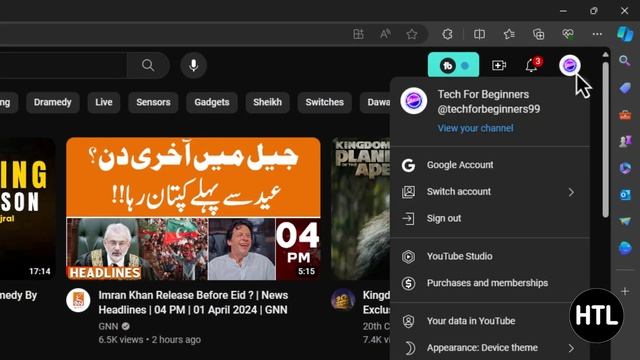Viewport: 640px width, 360px height.
Task: Click the Tech For Beginners channel name
Action: tap(483, 94)
